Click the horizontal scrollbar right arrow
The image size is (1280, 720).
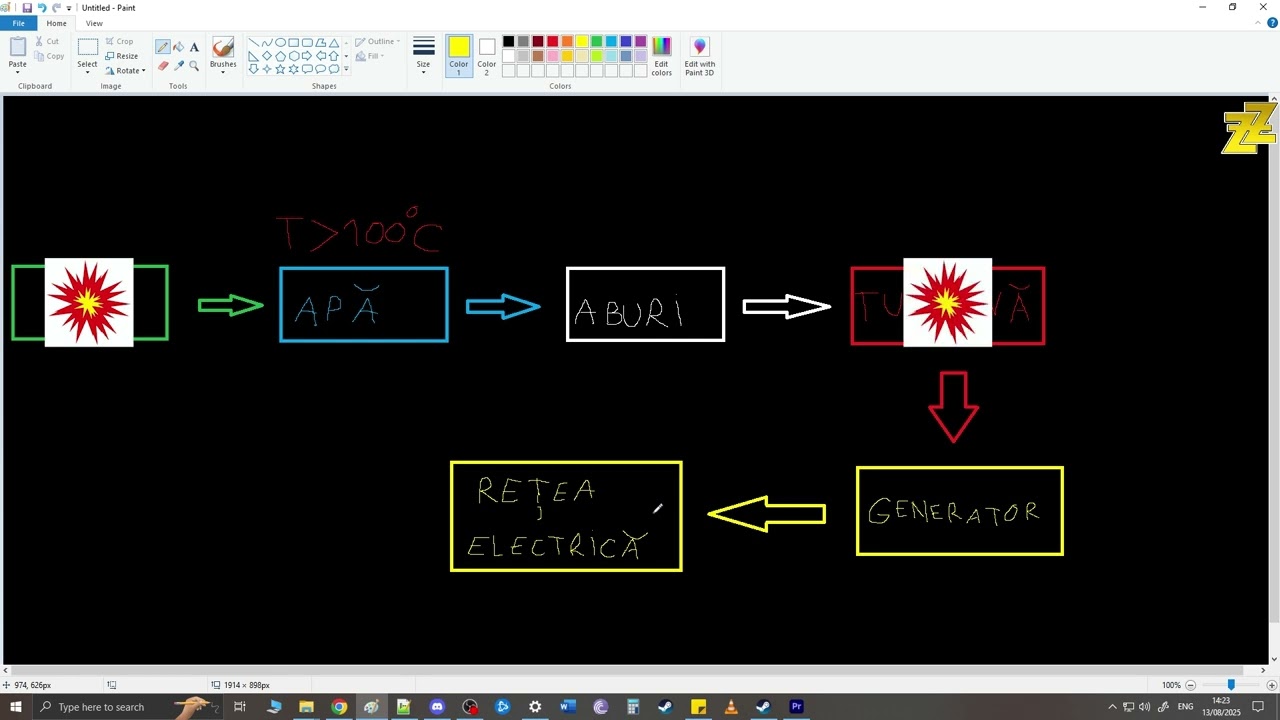click(1262, 671)
